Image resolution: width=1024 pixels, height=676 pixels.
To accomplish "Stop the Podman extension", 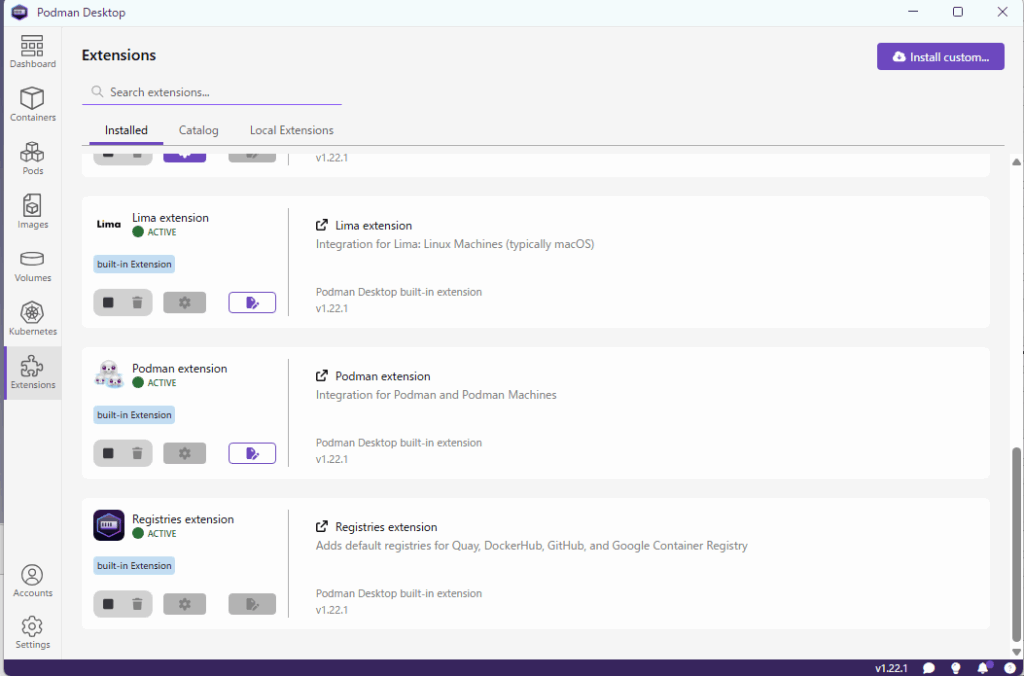I will click(109, 453).
